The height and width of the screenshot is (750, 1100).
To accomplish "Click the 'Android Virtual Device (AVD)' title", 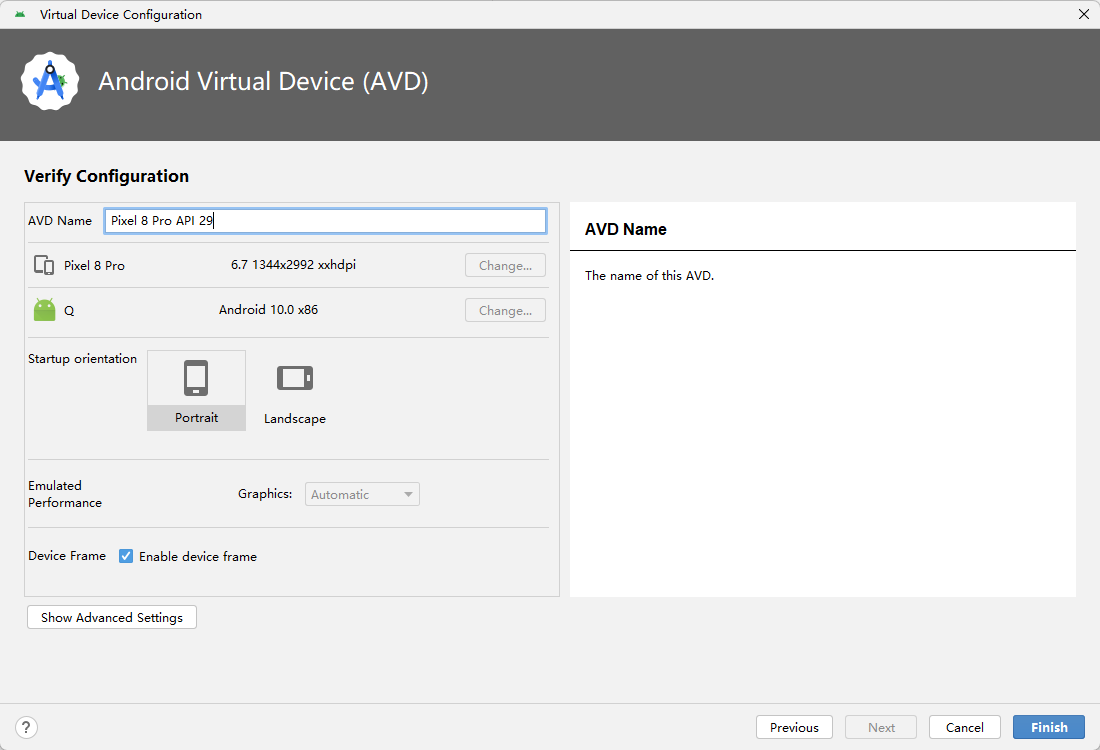I will pos(263,81).
